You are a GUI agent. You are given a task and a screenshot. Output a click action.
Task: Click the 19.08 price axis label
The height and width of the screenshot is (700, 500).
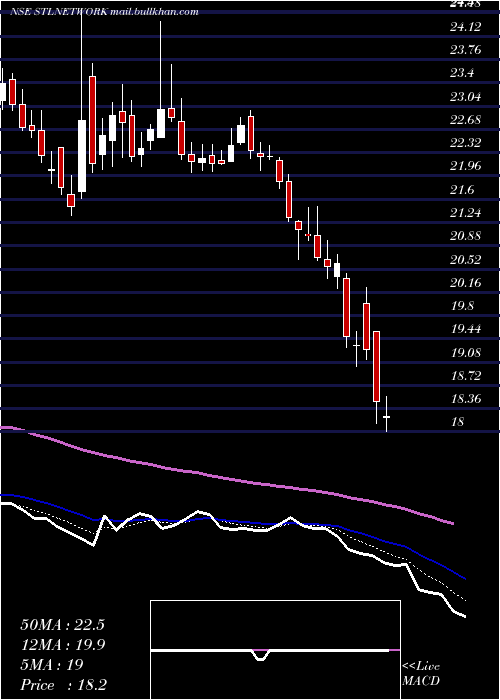465,352
